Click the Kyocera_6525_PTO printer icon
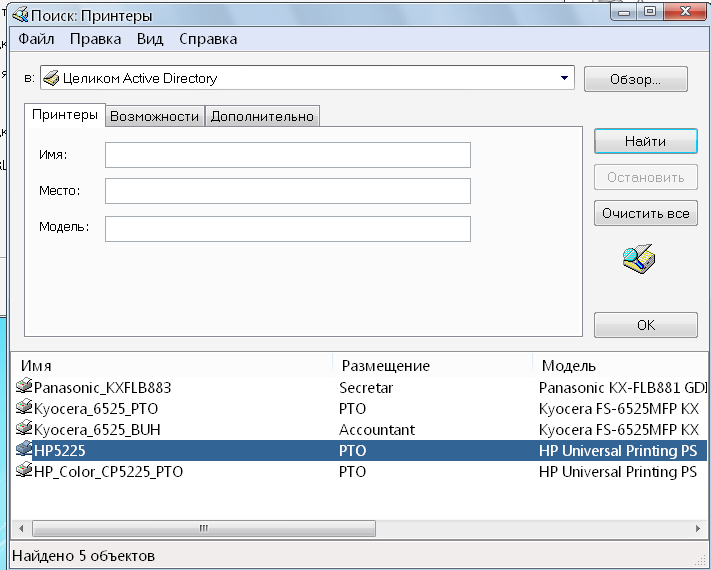 tap(24, 407)
